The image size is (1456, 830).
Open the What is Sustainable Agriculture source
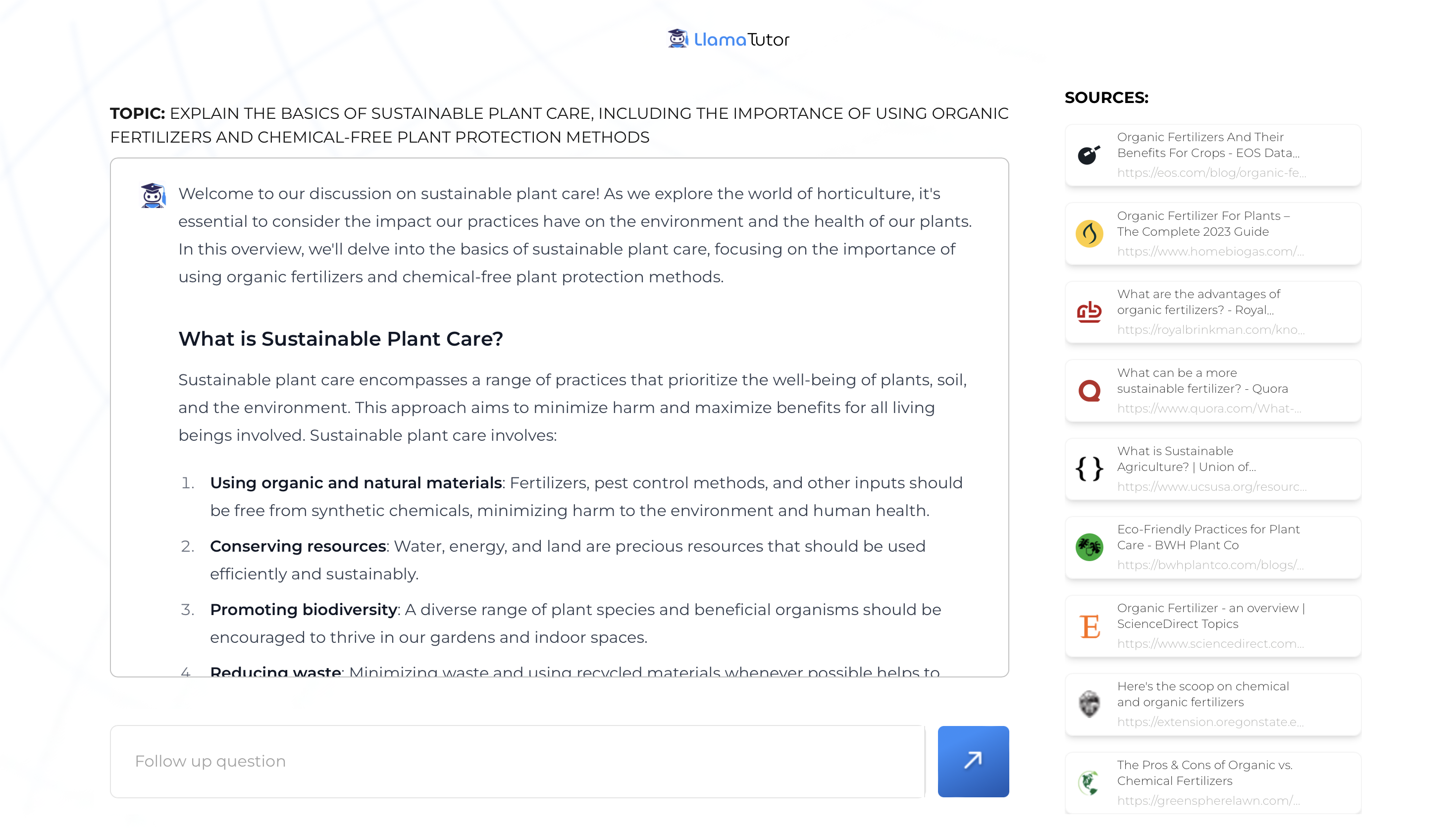point(1186,459)
